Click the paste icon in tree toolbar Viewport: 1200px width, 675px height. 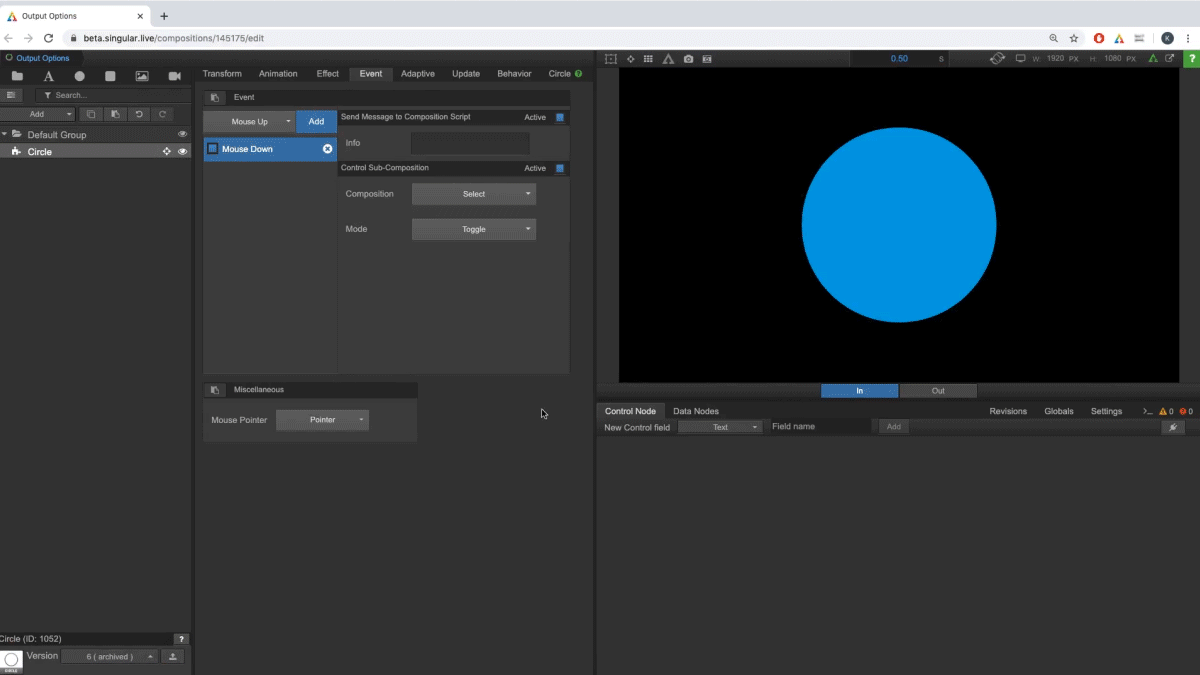115,114
